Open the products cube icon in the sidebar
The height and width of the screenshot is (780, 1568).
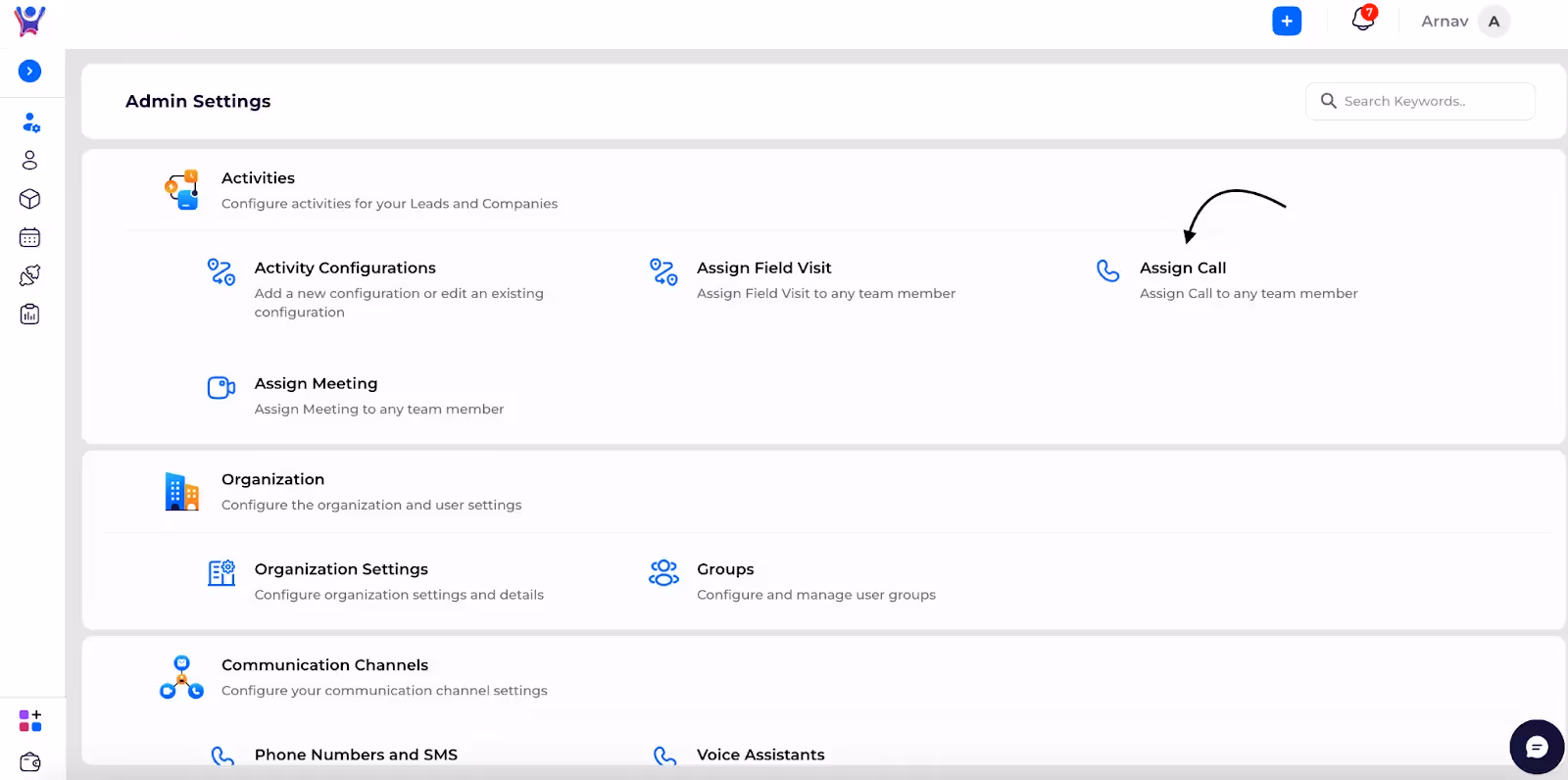pos(29,199)
